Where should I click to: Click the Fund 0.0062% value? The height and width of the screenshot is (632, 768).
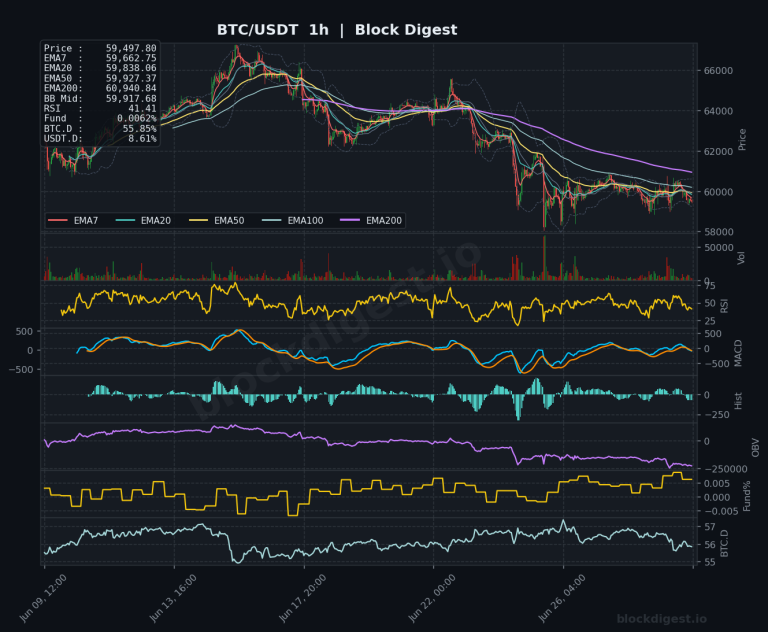click(137, 119)
